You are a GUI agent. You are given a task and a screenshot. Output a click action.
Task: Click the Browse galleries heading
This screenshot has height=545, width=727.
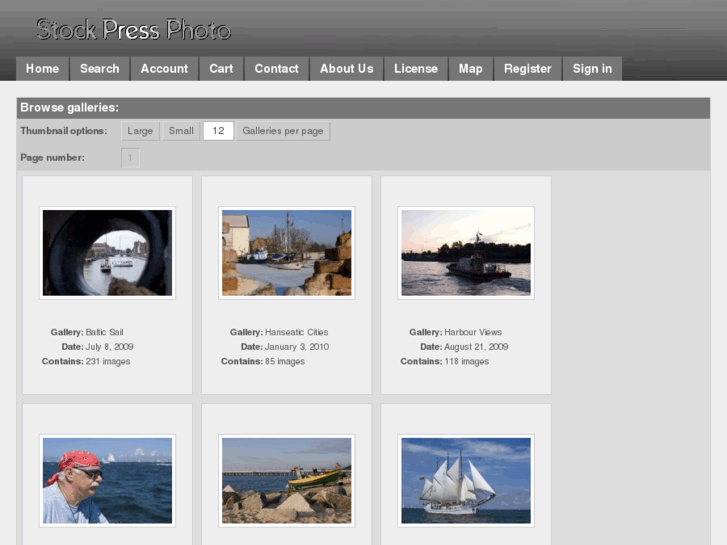(70, 108)
